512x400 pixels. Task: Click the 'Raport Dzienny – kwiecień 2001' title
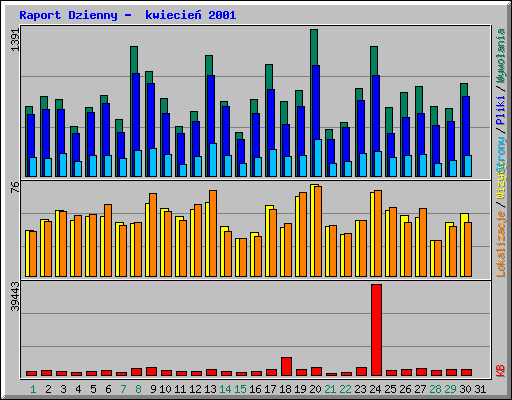pyautogui.click(x=128, y=15)
